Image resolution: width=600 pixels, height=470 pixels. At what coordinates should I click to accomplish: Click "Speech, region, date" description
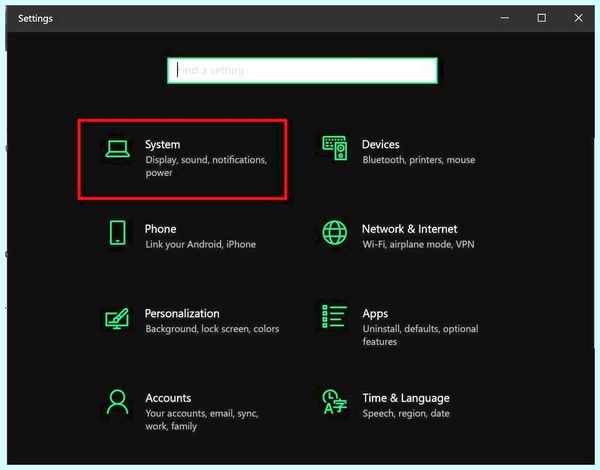tap(406, 413)
